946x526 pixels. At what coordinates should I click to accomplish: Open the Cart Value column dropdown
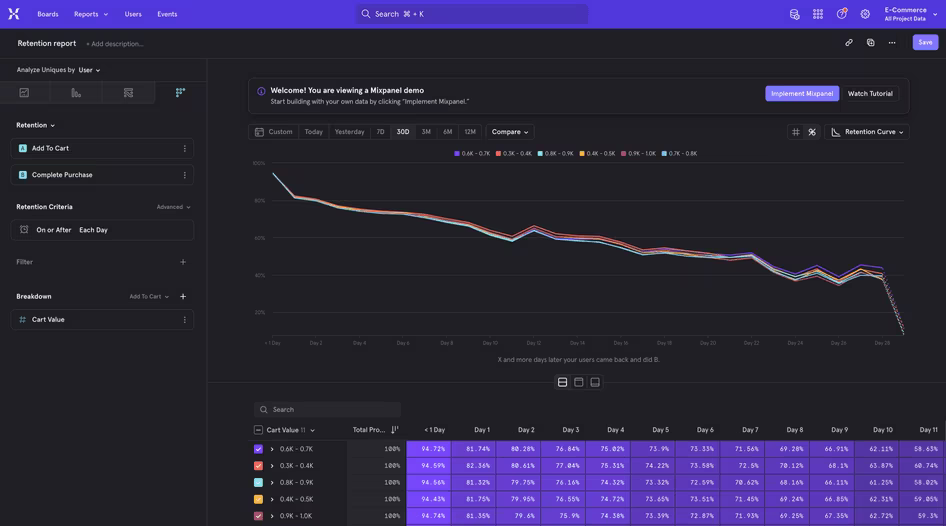[290, 430]
